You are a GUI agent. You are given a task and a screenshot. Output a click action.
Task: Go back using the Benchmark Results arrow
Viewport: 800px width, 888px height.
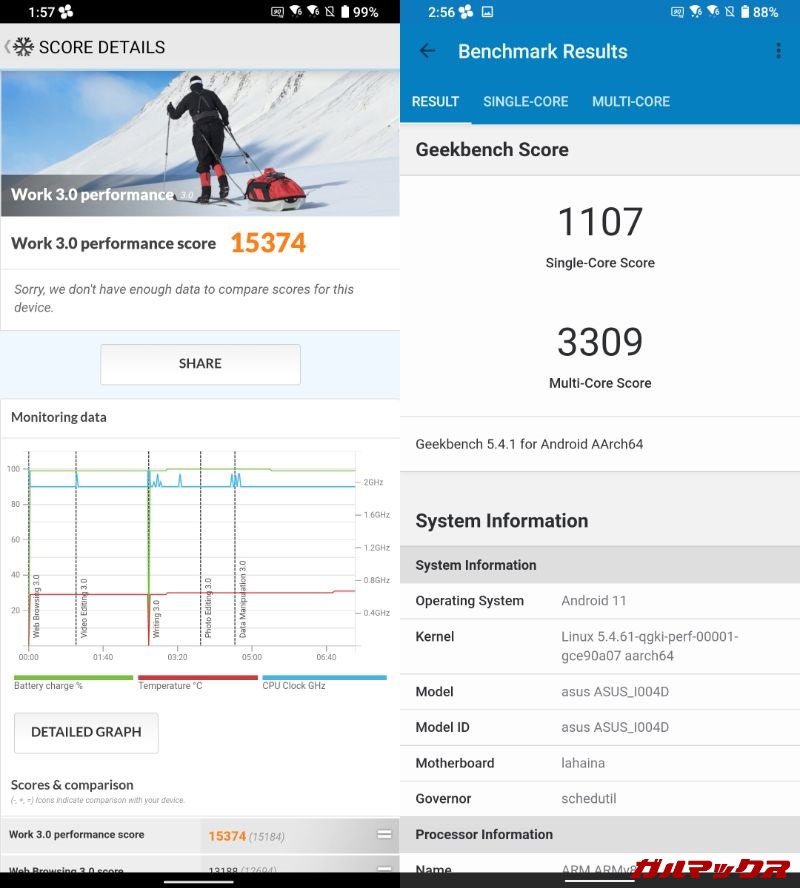click(427, 51)
